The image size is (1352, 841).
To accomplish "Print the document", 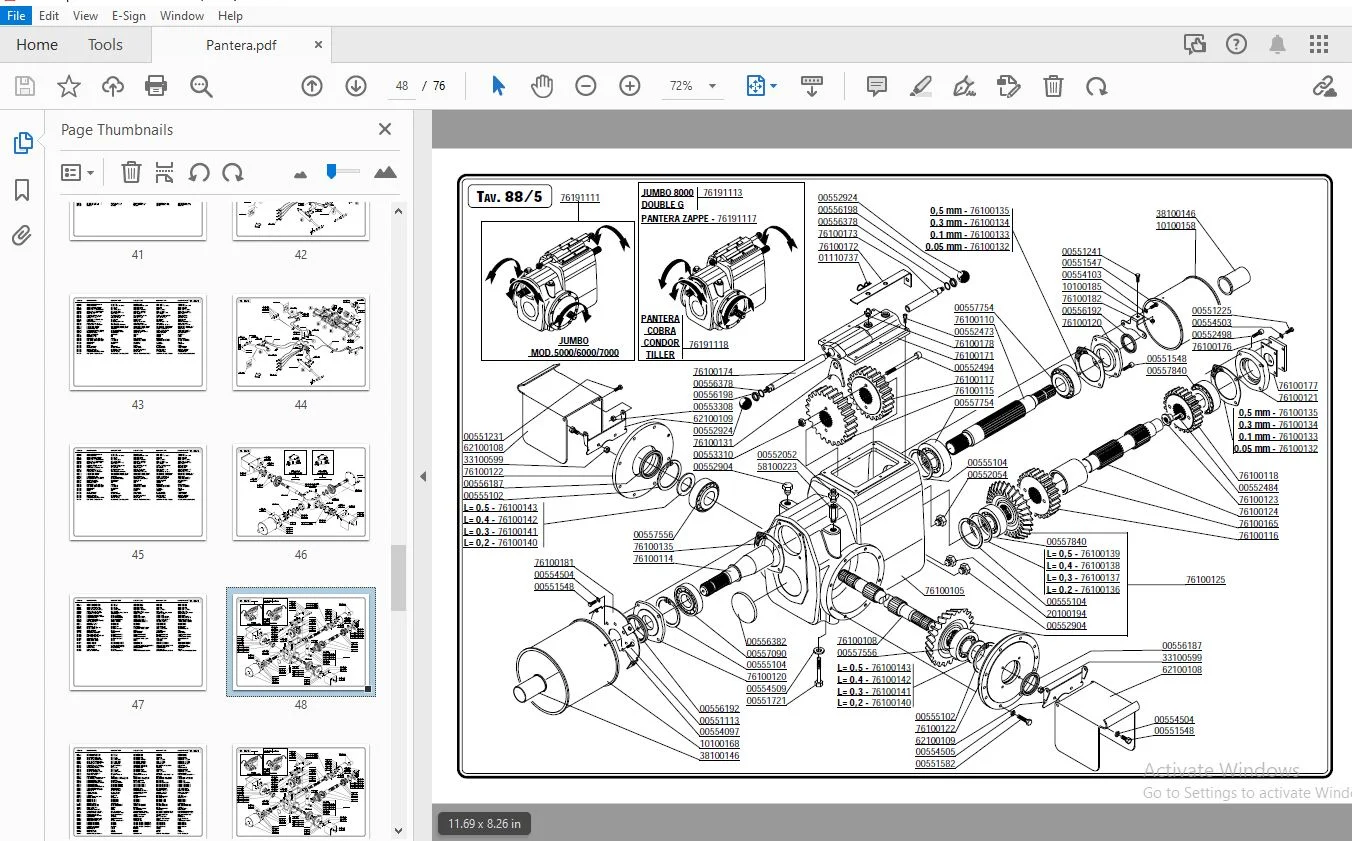I will point(156,86).
